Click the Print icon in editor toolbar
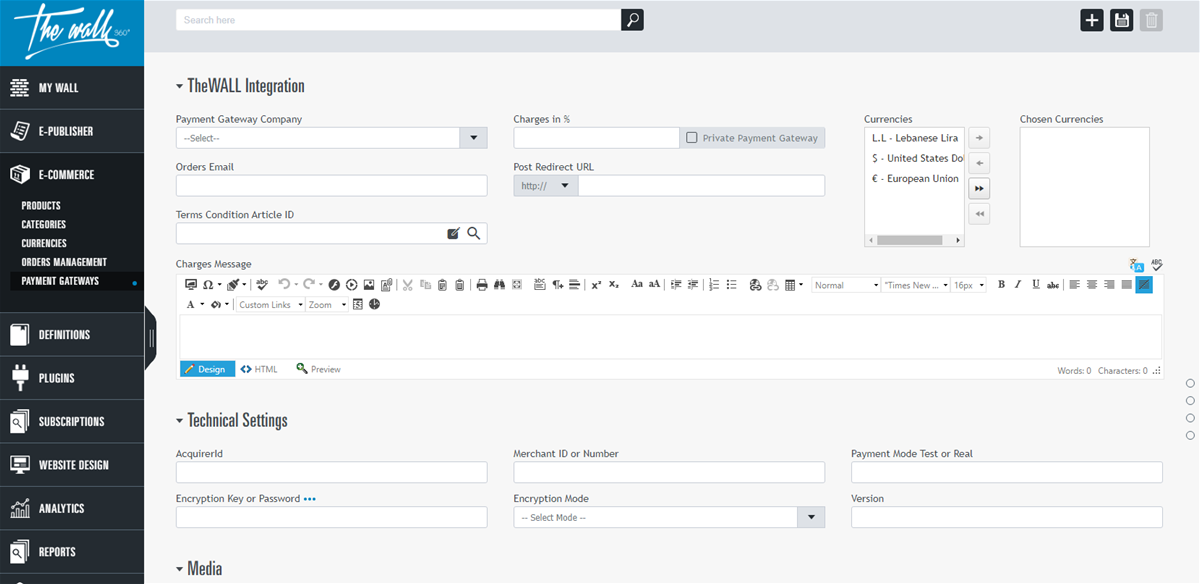The height and width of the screenshot is (584, 1200). click(x=482, y=285)
